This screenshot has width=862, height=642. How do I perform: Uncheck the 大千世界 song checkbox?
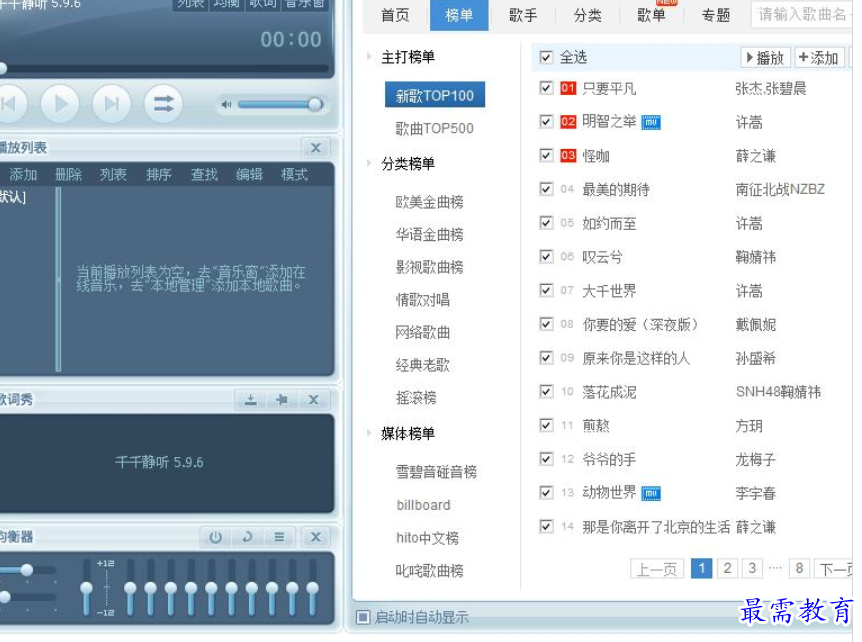pos(546,290)
